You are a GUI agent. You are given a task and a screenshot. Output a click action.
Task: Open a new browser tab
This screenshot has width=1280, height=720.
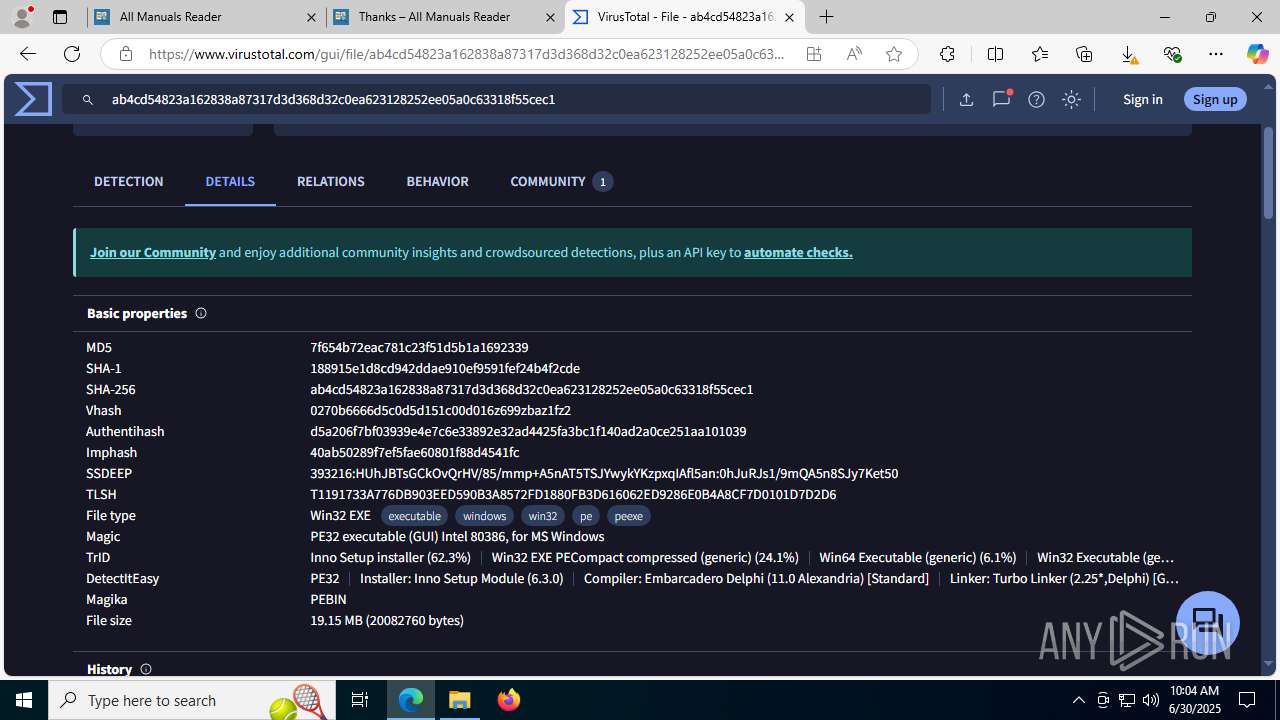[x=826, y=17]
